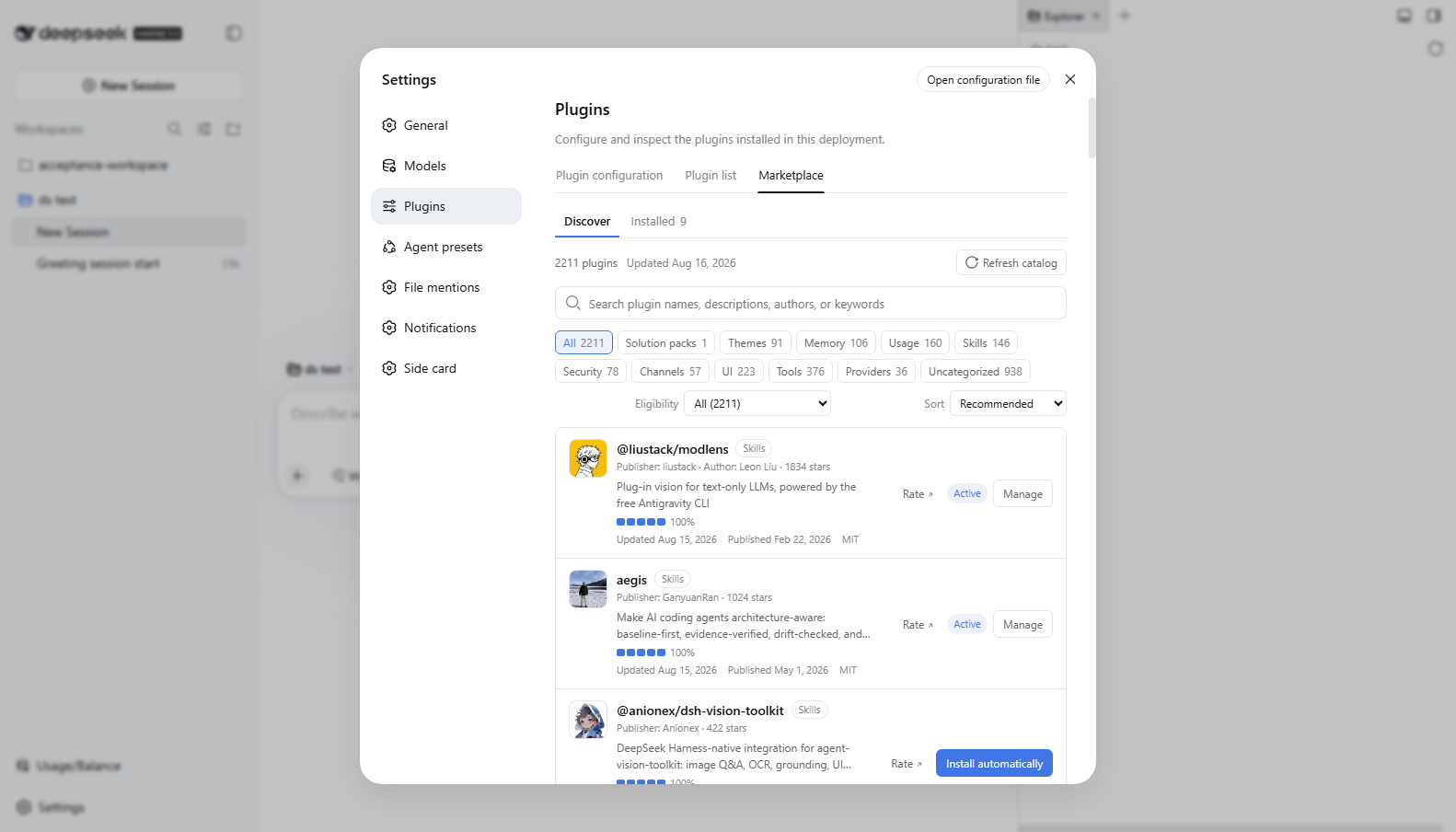The height and width of the screenshot is (832, 1456).
Task: Show Installed 9 plugins tab
Action: (x=658, y=221)
